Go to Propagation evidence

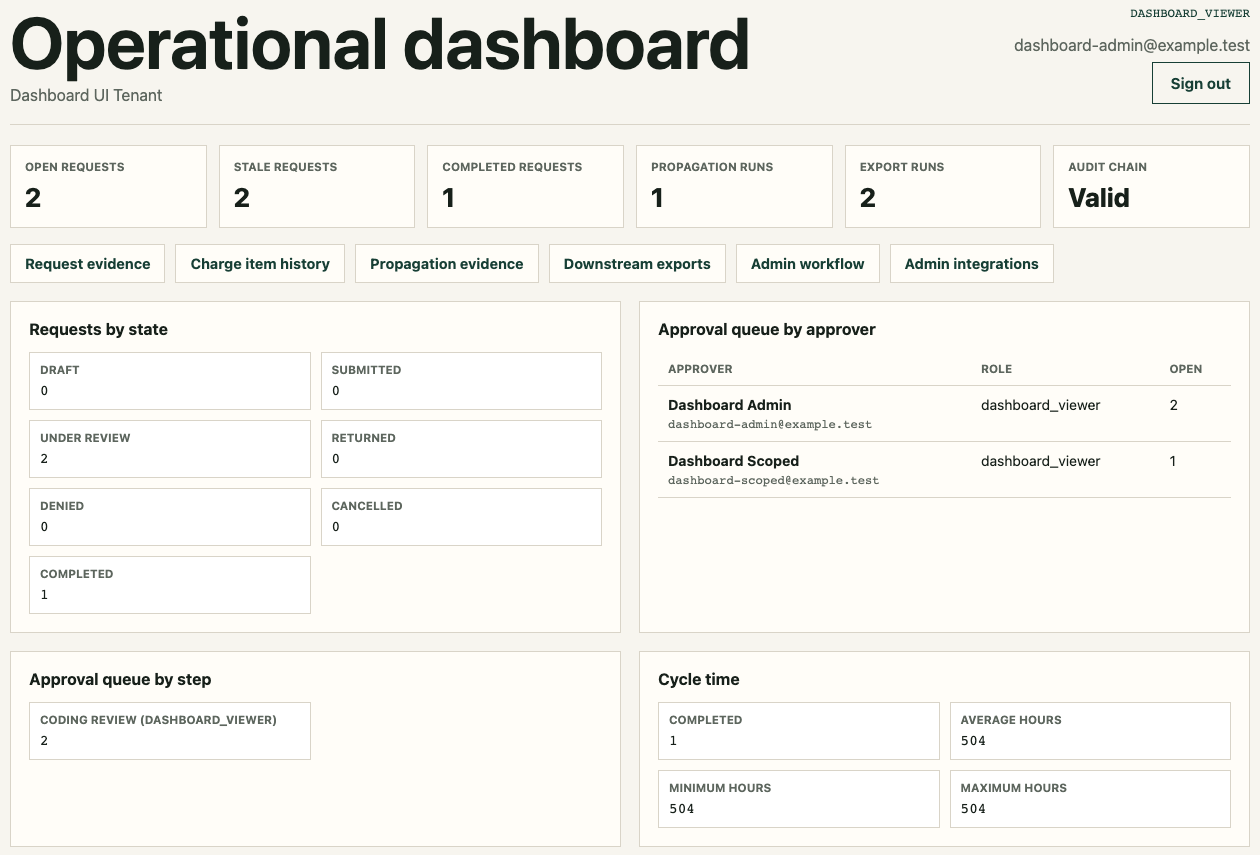pyautogui.click(x=447, y=264)
